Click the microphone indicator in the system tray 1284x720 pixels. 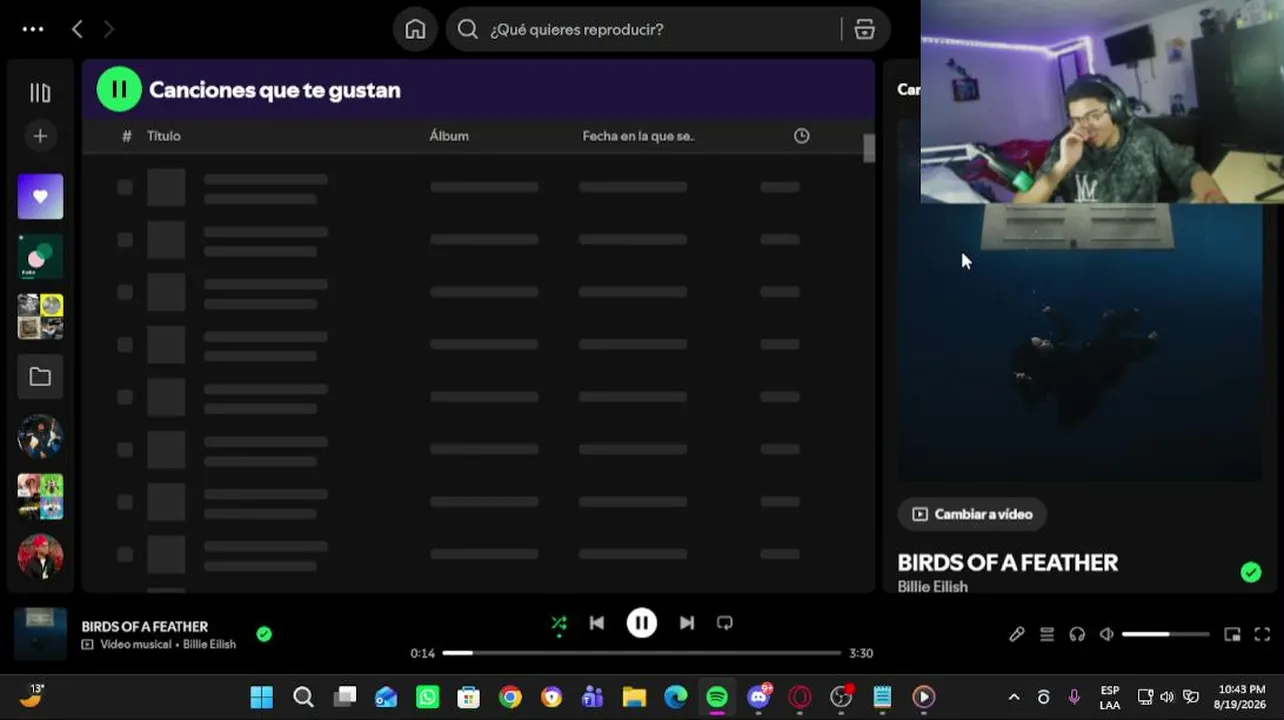[1074, 697]
